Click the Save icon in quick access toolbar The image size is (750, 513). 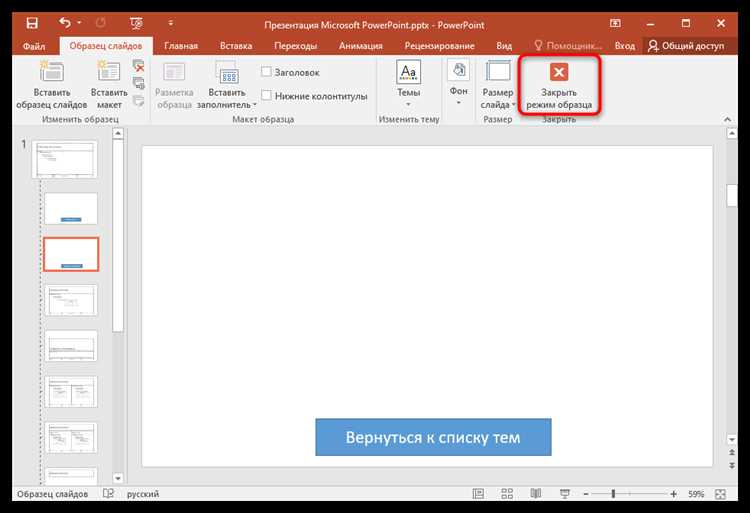[x=32, y=23]
